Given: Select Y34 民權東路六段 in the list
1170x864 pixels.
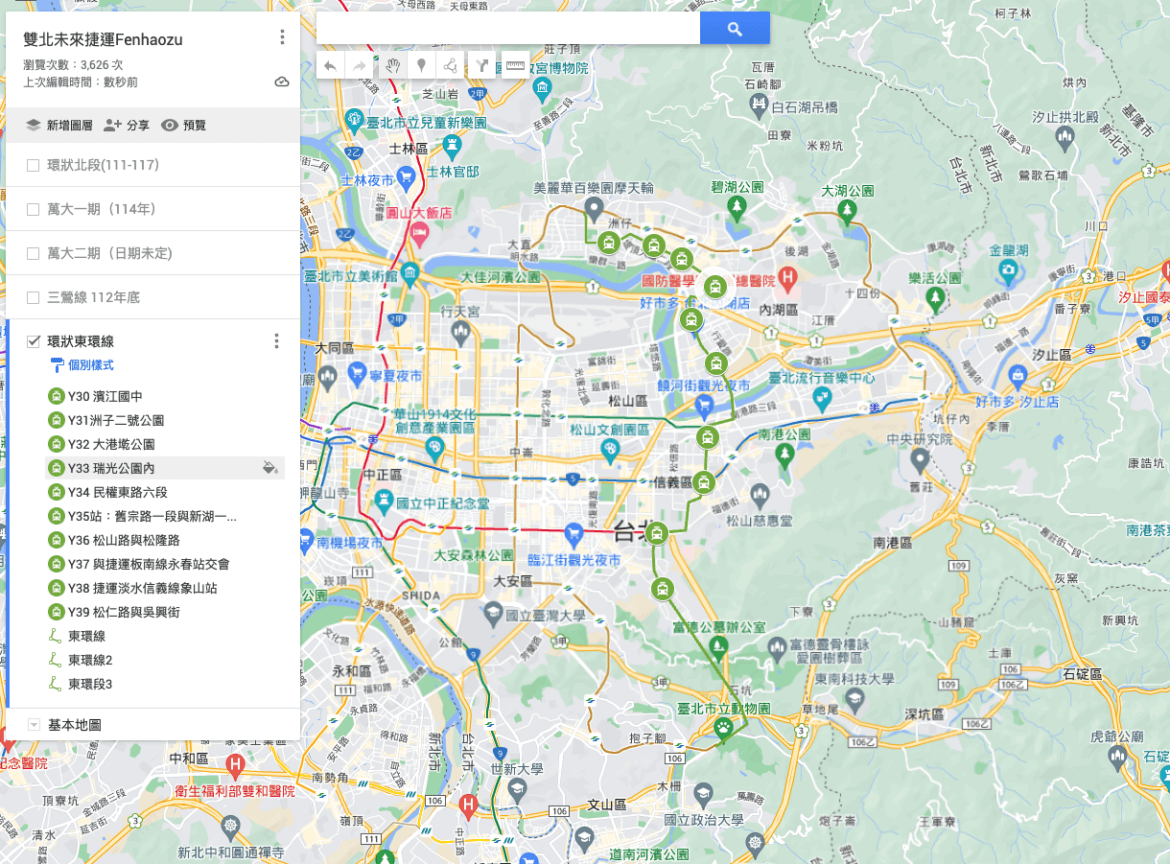Looking at the screenshot, I should pyautogui.click(x=117, y=492).
